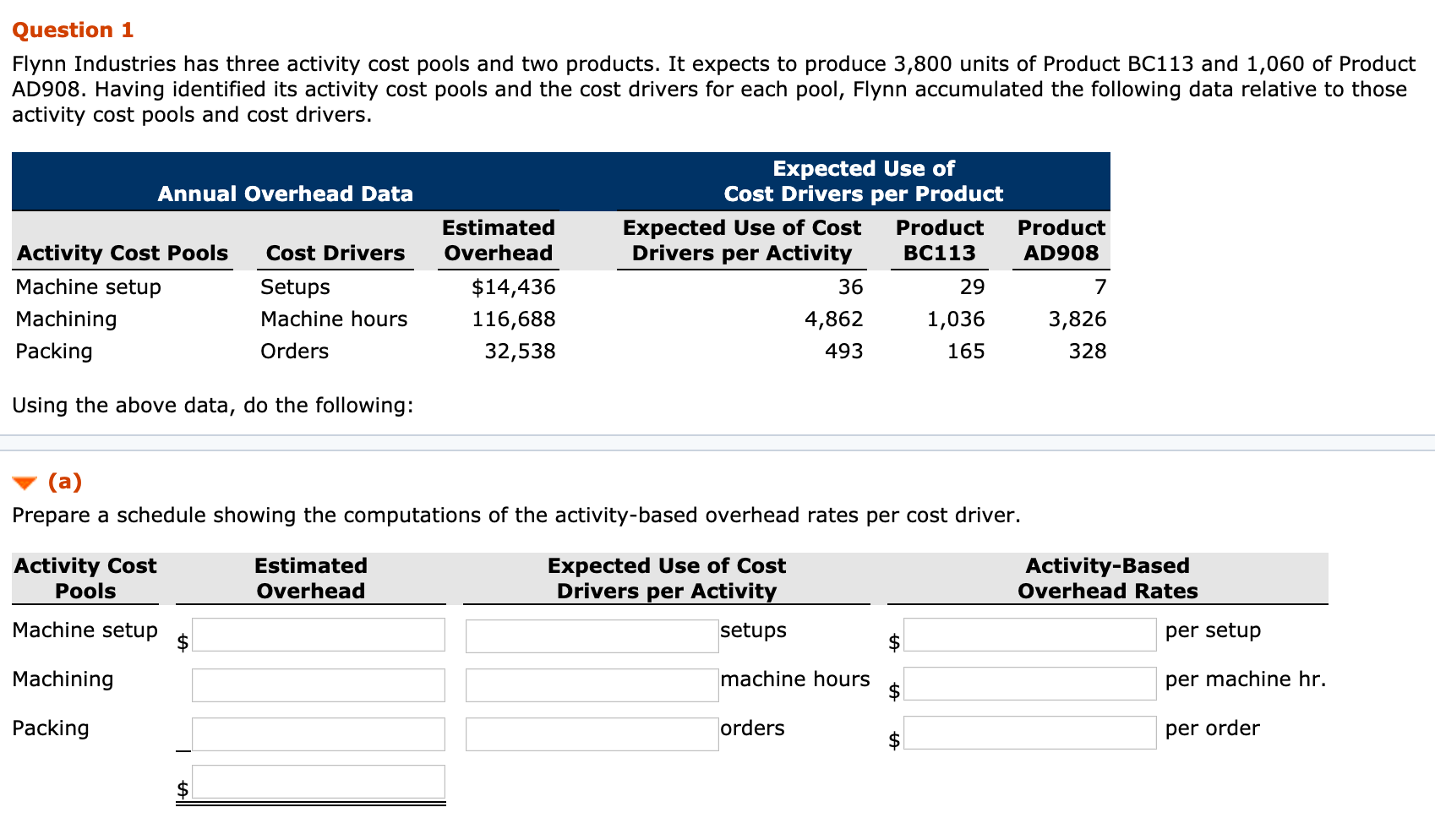
Task: Click the Packing Estimated Overhead input field
Action: tap(319, 734)
